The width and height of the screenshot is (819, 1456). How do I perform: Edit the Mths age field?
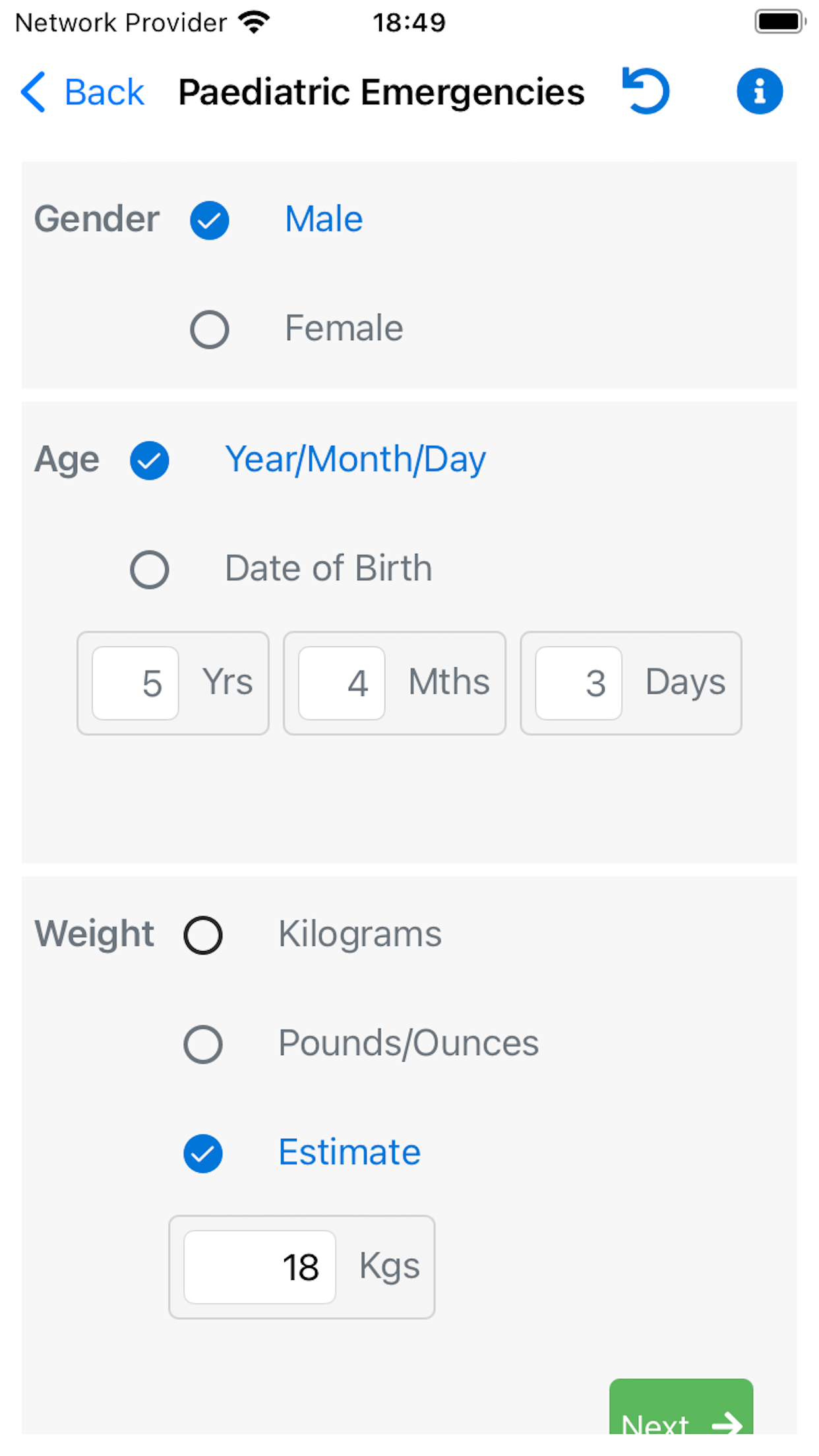(x=342, y=683)
